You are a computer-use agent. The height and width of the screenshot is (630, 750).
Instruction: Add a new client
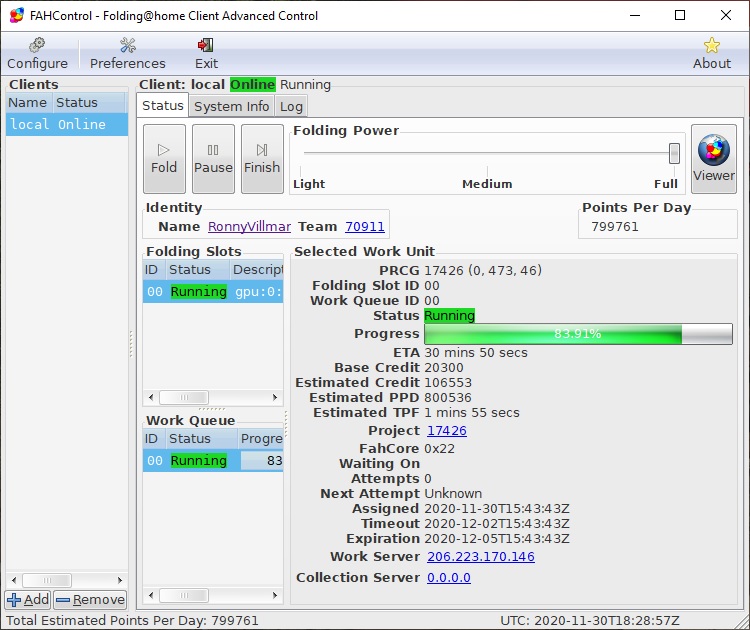click(x=28, y=599)
